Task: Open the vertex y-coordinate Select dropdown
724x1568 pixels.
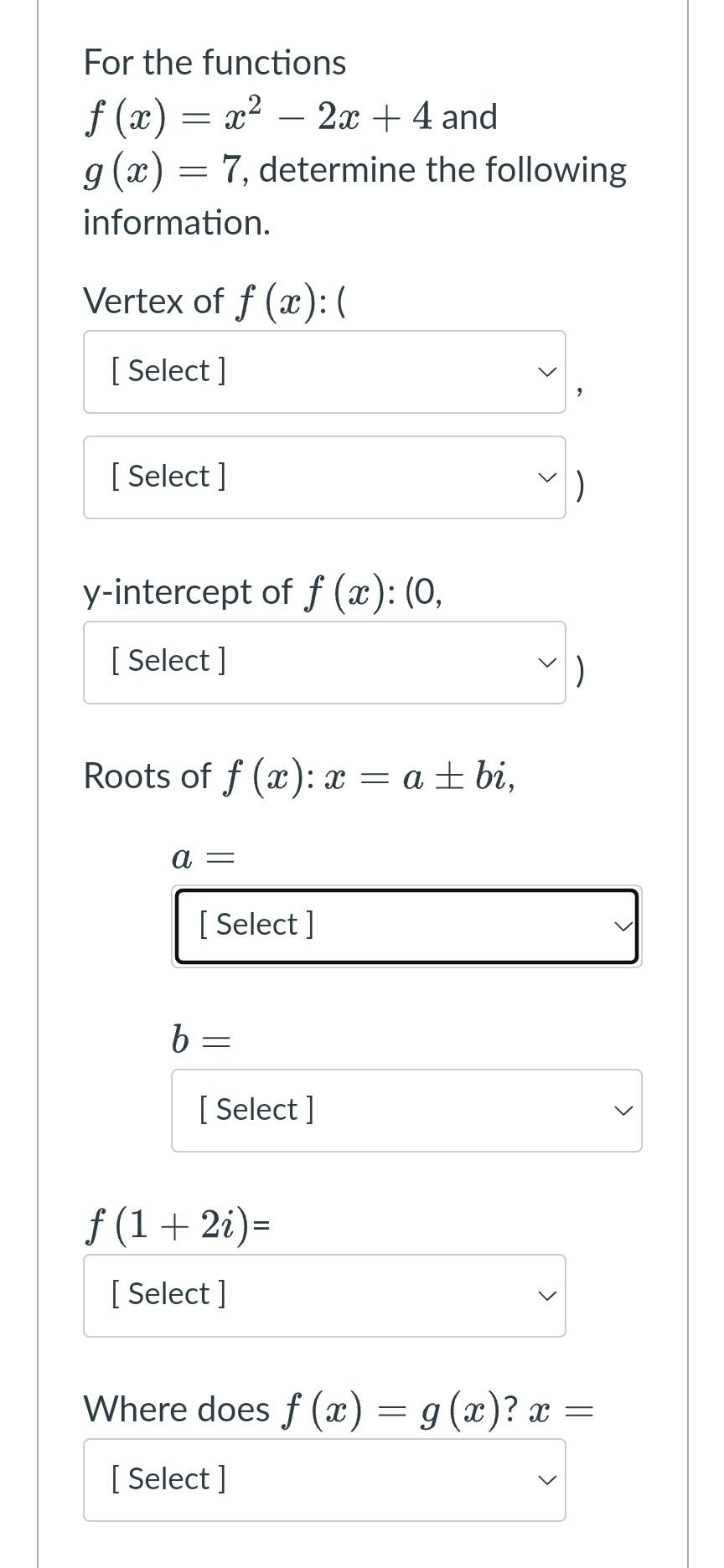Action: (324, 477)
